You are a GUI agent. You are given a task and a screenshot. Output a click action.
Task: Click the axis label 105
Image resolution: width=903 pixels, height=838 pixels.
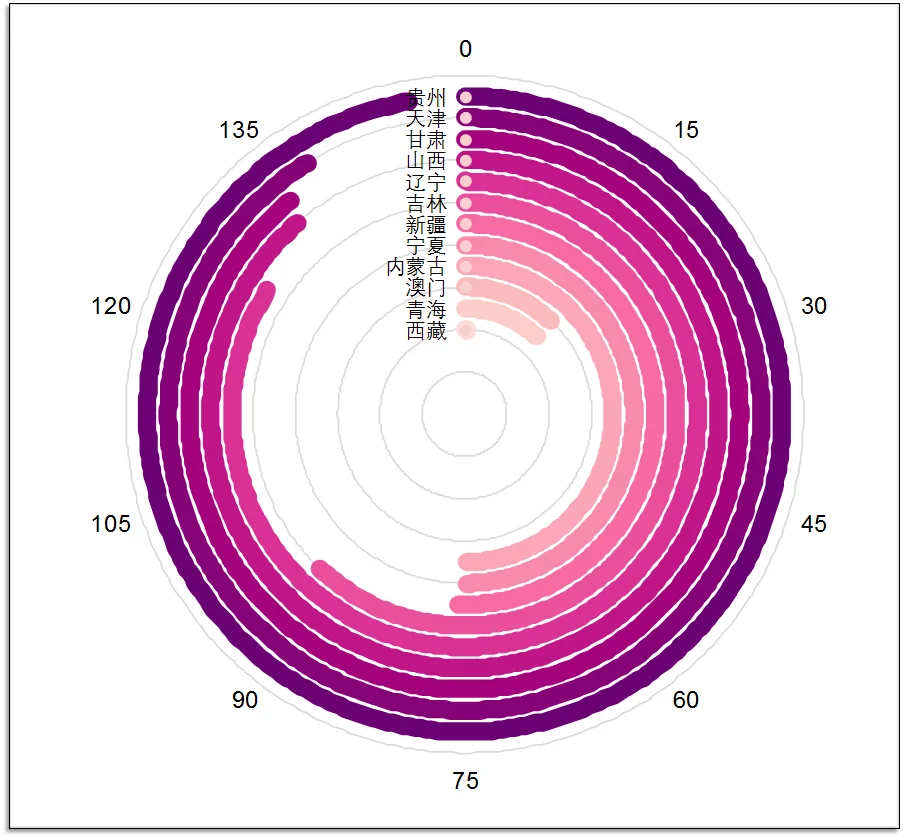tap(111, 524)
